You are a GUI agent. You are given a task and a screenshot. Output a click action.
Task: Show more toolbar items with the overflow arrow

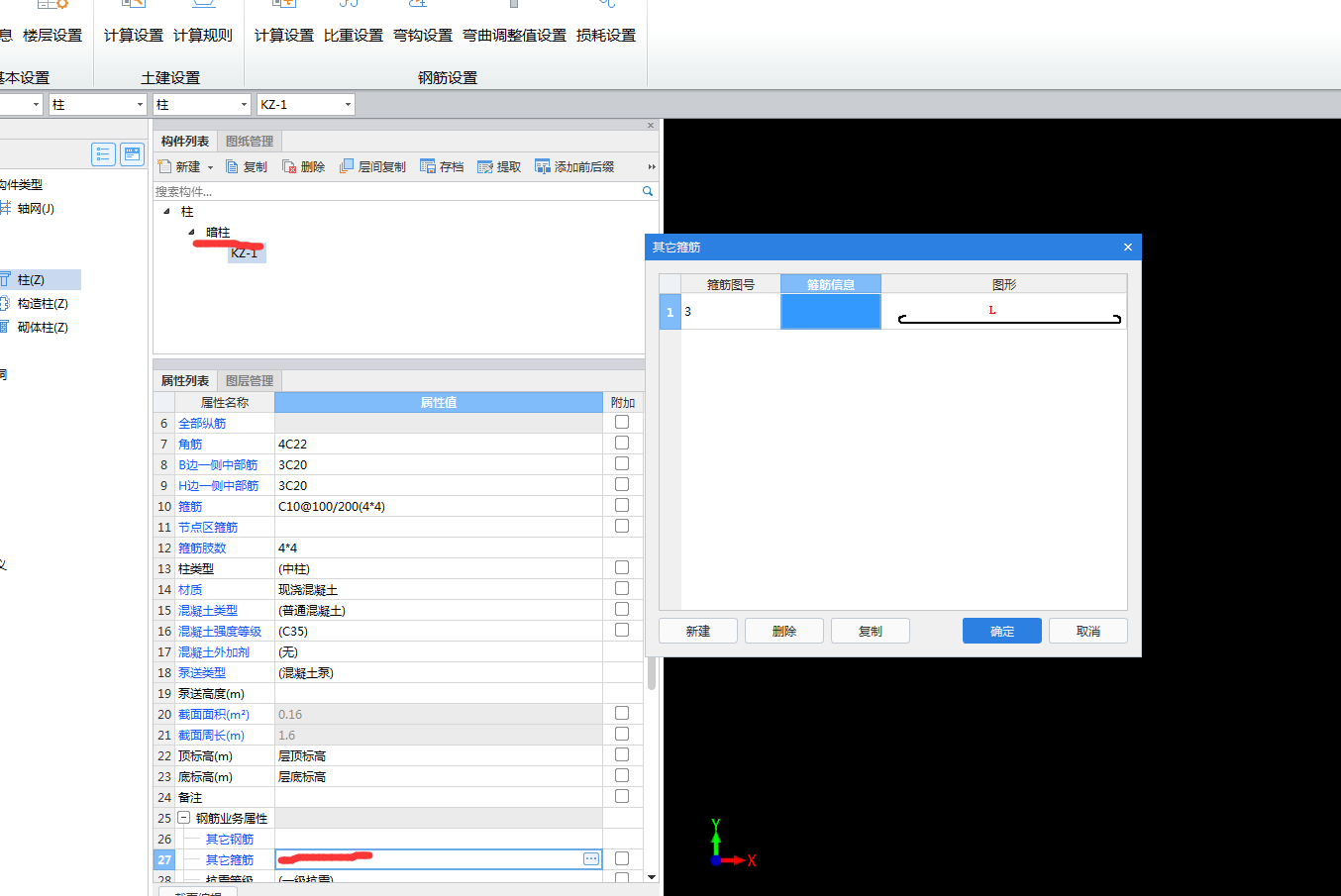click(652, 166)
